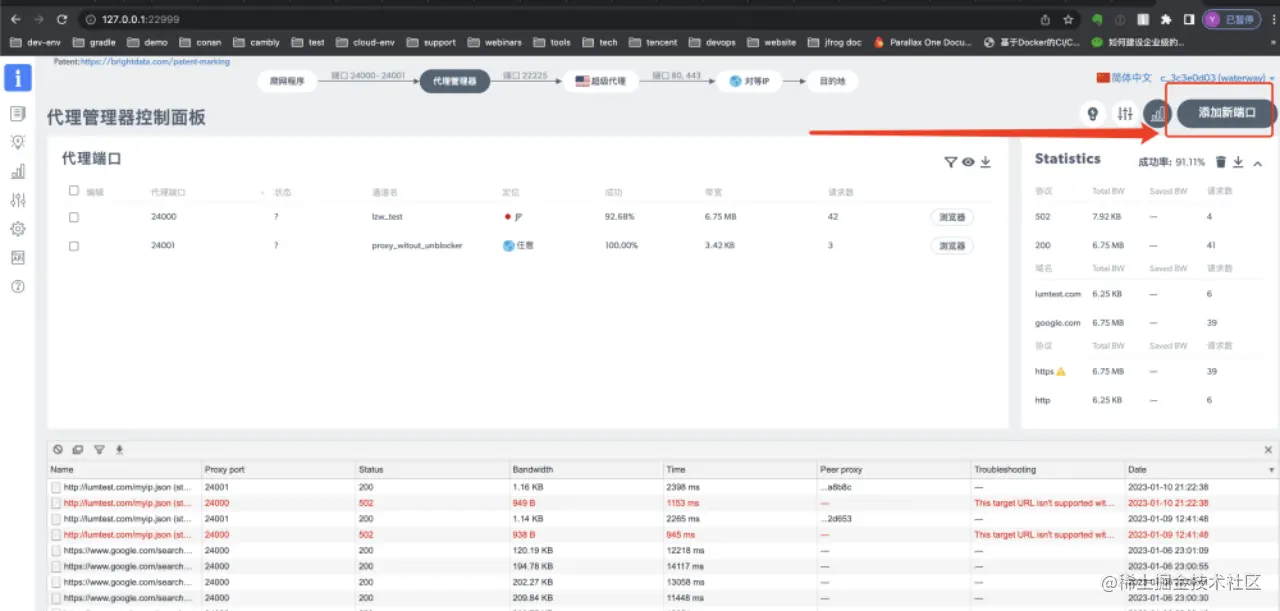This screenshot has height=611, width=1280.
Task: Select log entry with bandwidth 1.16 KB
Action: coord(663,486)
